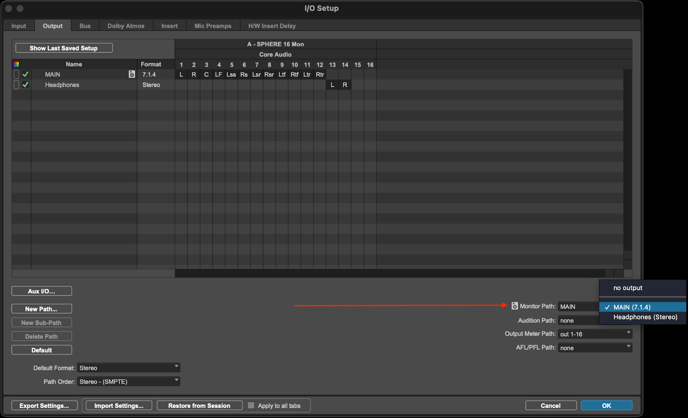Open the Default Format dropdown
Screen dimensions: 688x418
[x=129, y=367]
